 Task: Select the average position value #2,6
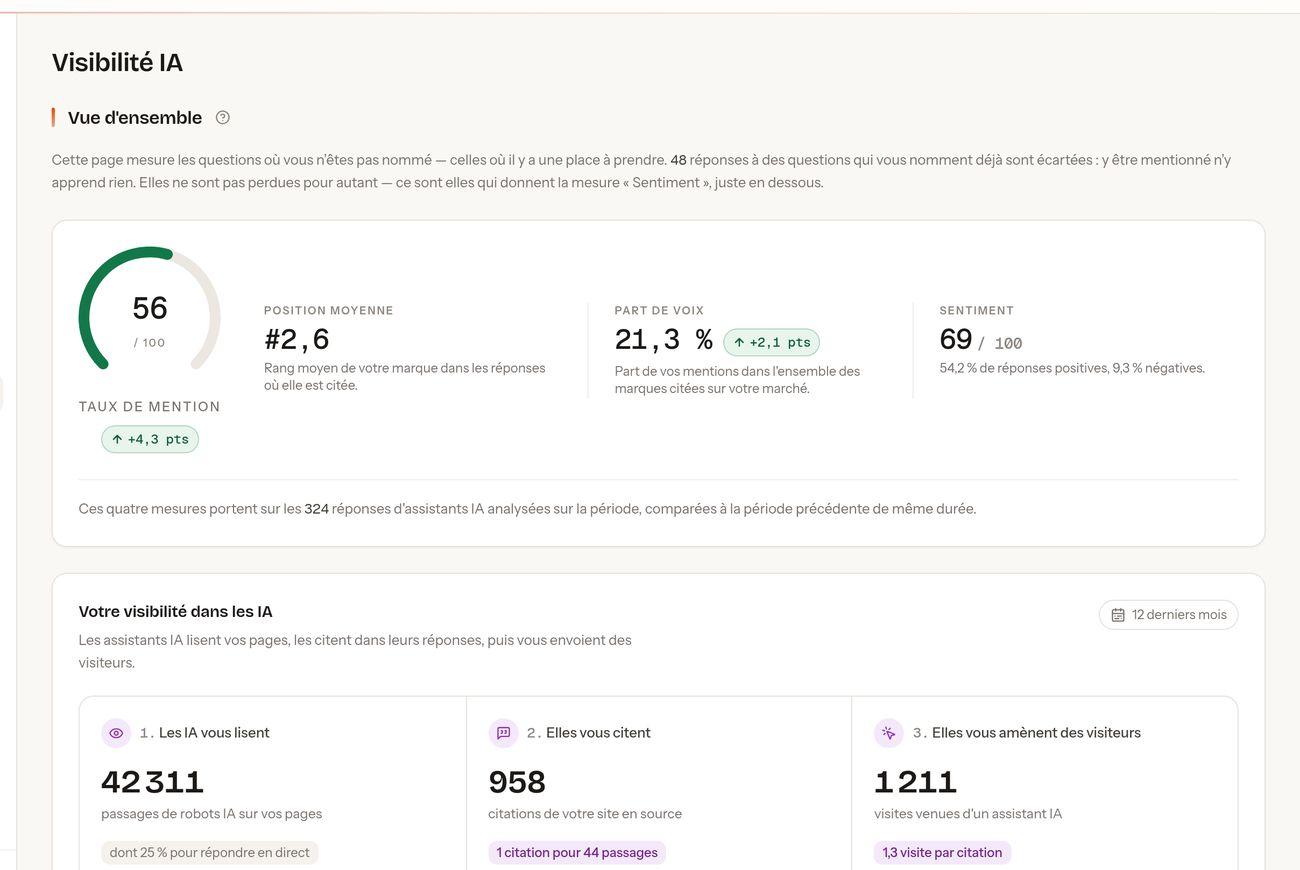tap(297, 340)
